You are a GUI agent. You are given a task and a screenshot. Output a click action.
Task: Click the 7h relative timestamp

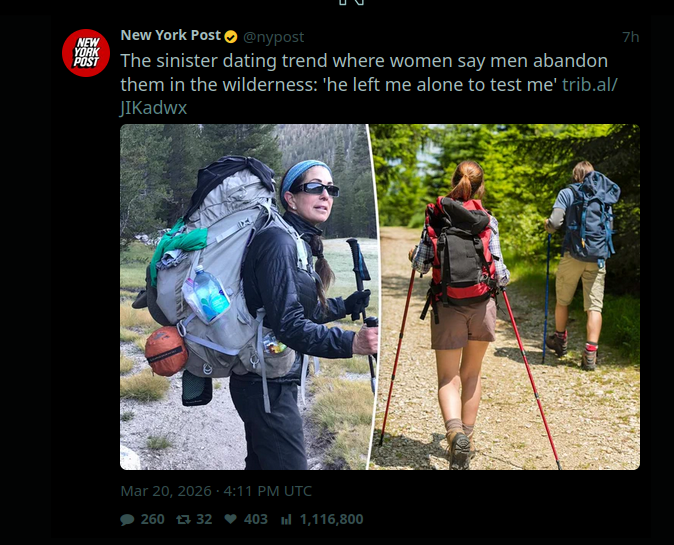(x=631, y=37)
